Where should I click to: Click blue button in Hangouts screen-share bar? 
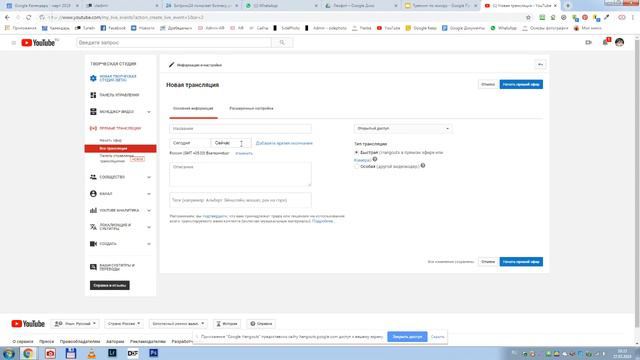tap(407, 337)
